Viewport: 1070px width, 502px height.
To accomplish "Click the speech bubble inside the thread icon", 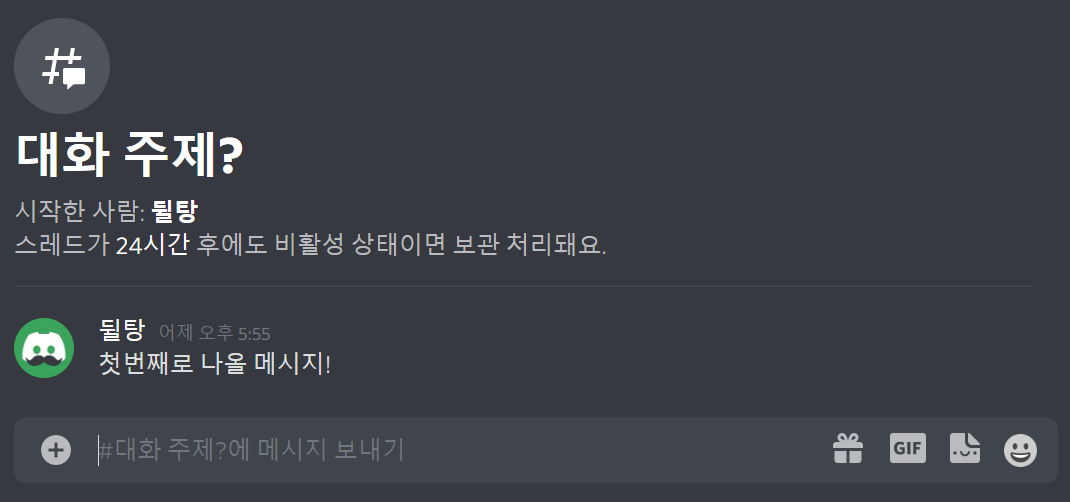I will coord(74,78).
